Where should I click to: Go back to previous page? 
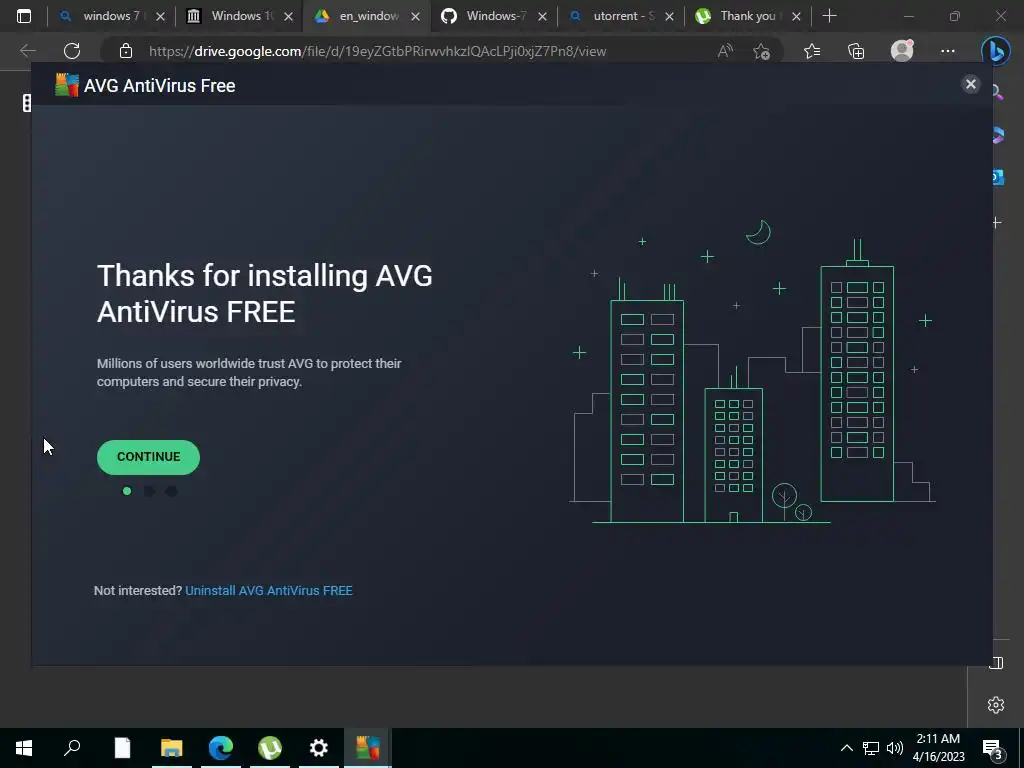27,51
